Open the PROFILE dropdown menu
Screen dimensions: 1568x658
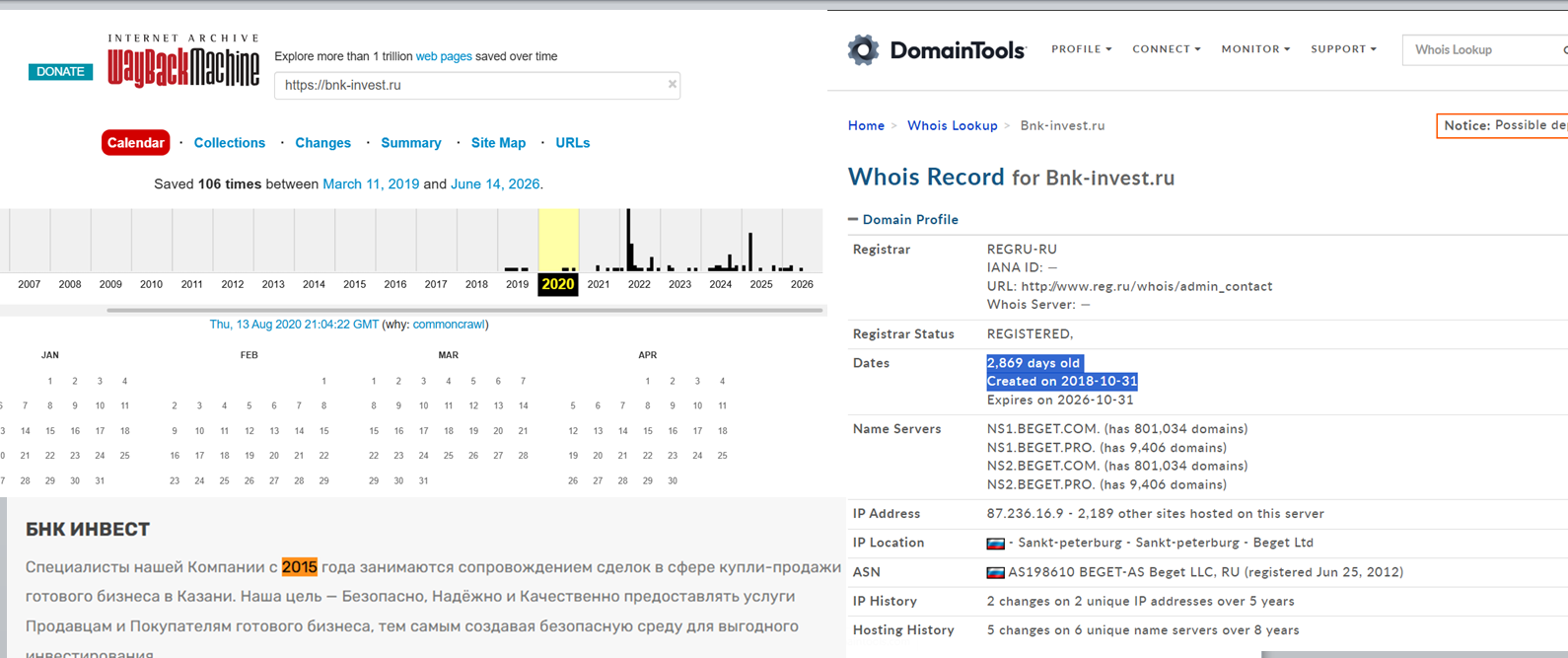[x=1081, y=49]
